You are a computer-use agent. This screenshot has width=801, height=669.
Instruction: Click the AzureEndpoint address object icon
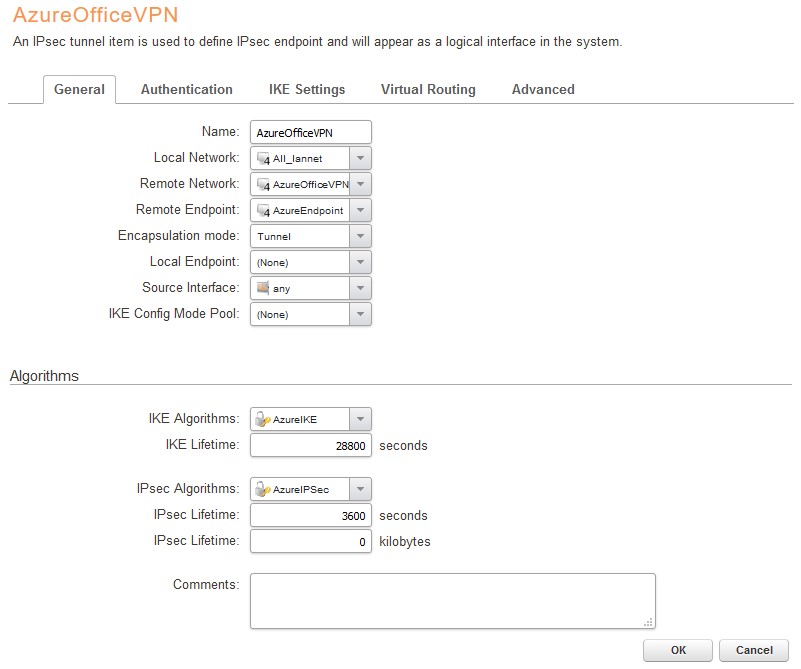[x=263, y=210]
